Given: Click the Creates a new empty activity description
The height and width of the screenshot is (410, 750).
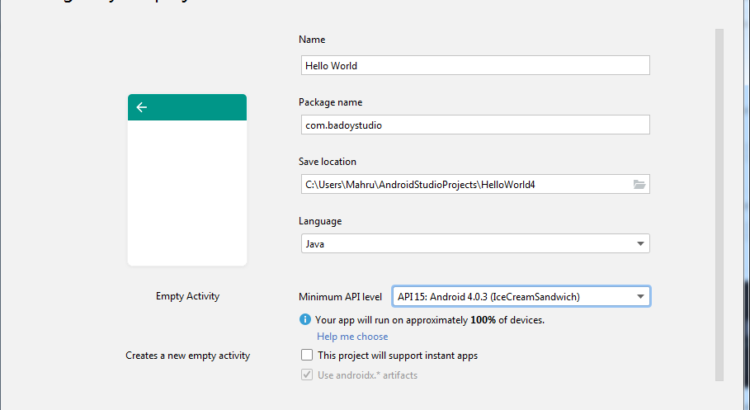Looking at the screenshot, I should [x=187, y=355].
